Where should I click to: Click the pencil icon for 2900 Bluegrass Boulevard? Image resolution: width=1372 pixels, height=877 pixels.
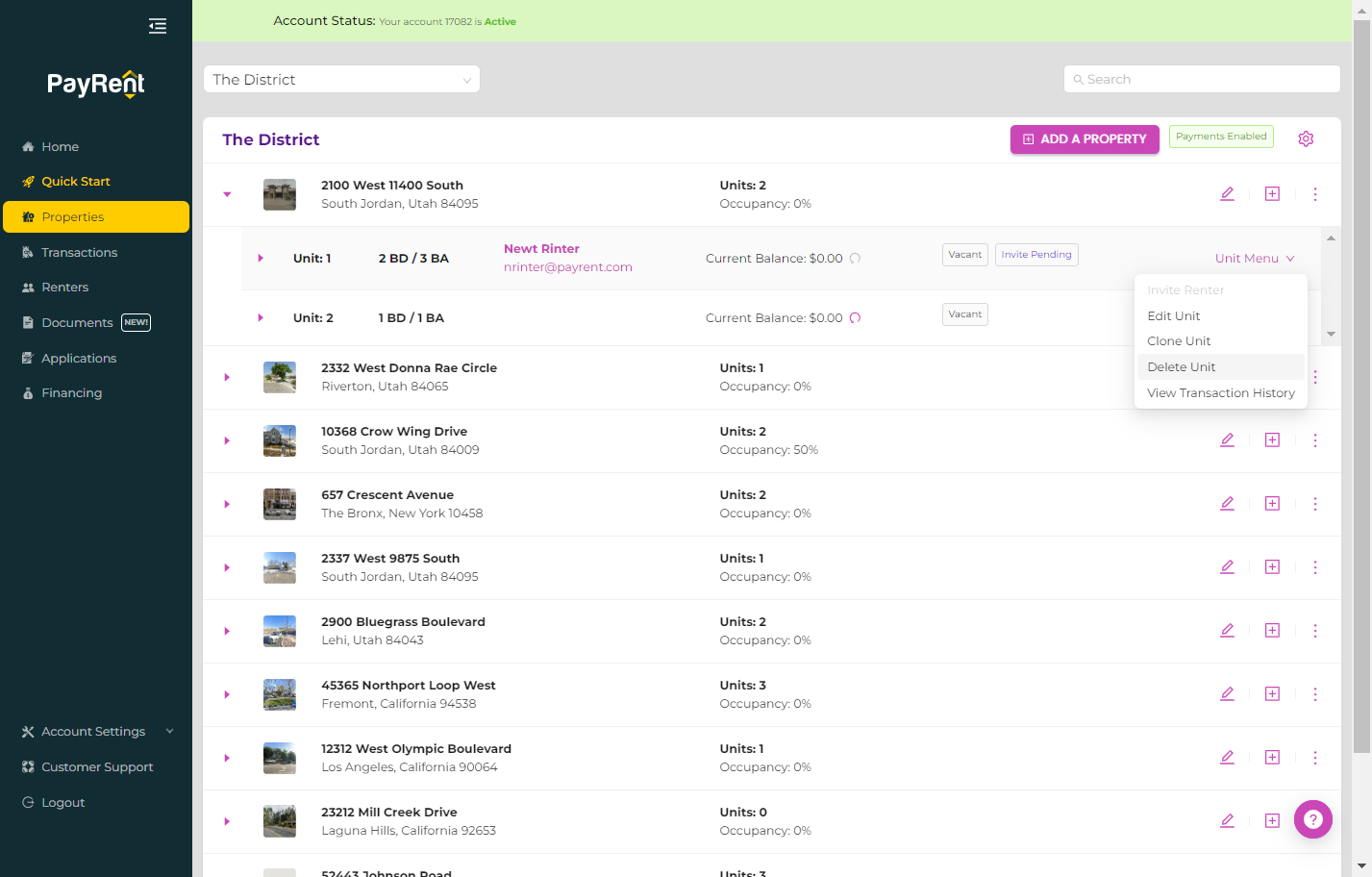pos(1227,631)
